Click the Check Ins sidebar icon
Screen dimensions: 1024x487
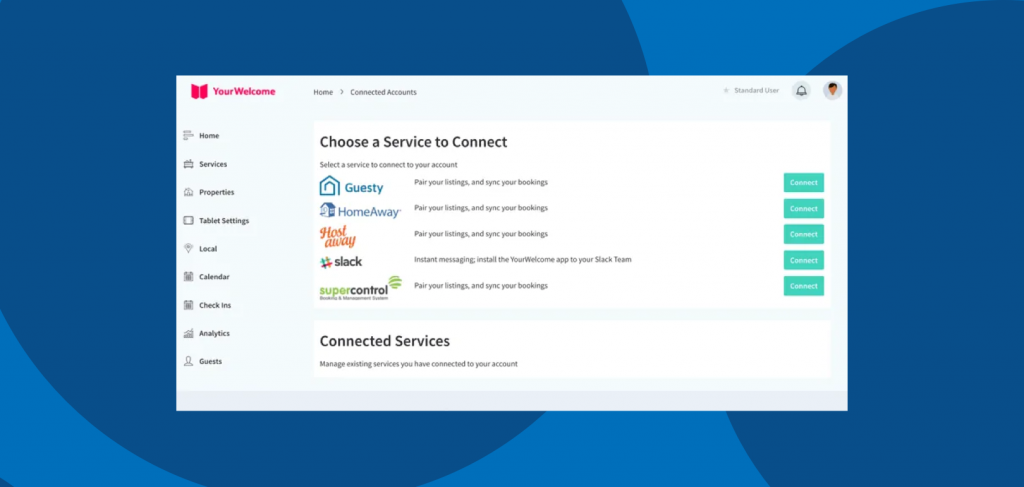point(188,305)
